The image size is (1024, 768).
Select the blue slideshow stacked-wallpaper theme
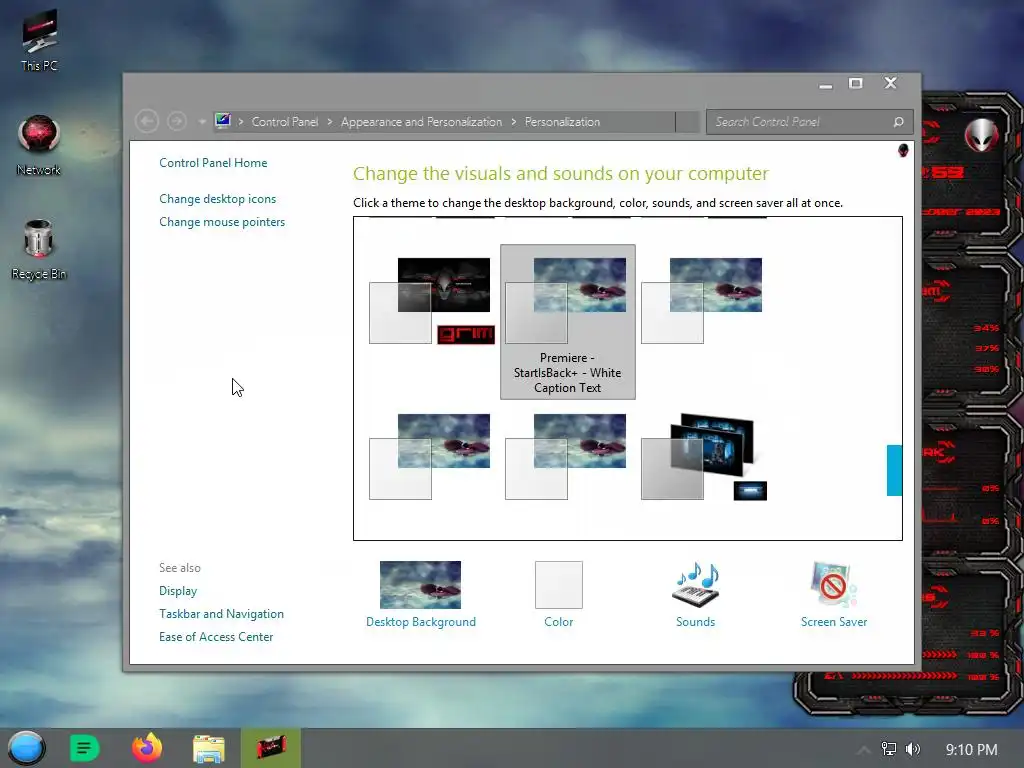coord(704,457)
